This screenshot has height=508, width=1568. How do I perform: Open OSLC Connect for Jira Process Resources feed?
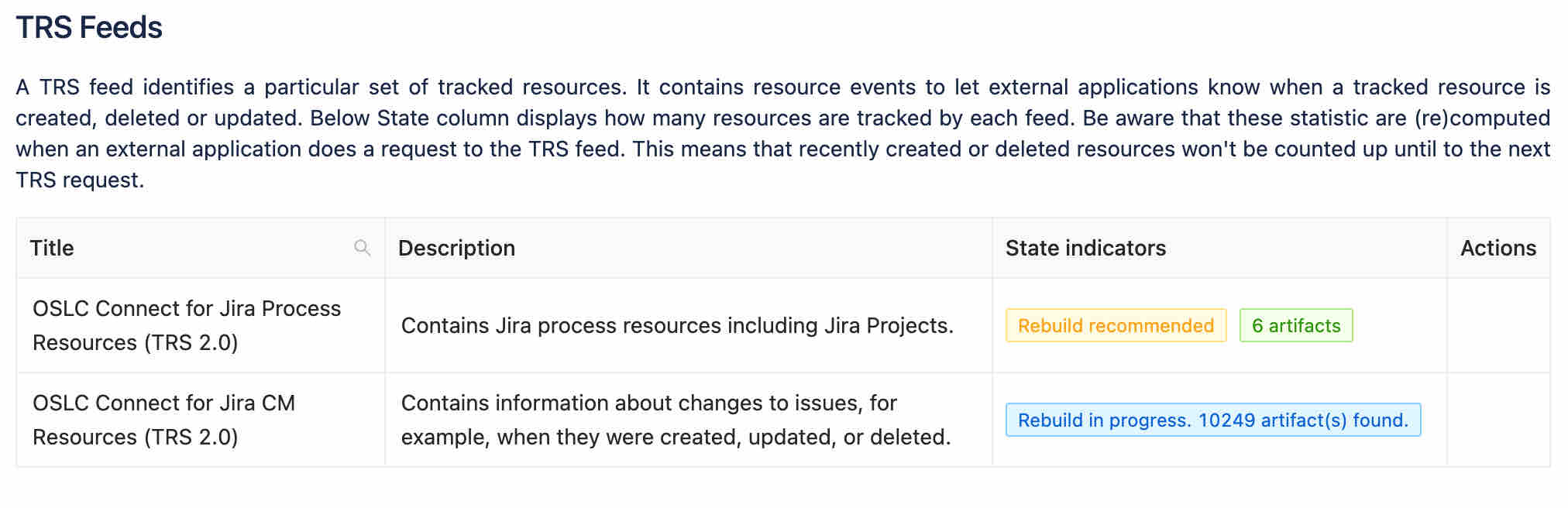[x=187, y=325]
